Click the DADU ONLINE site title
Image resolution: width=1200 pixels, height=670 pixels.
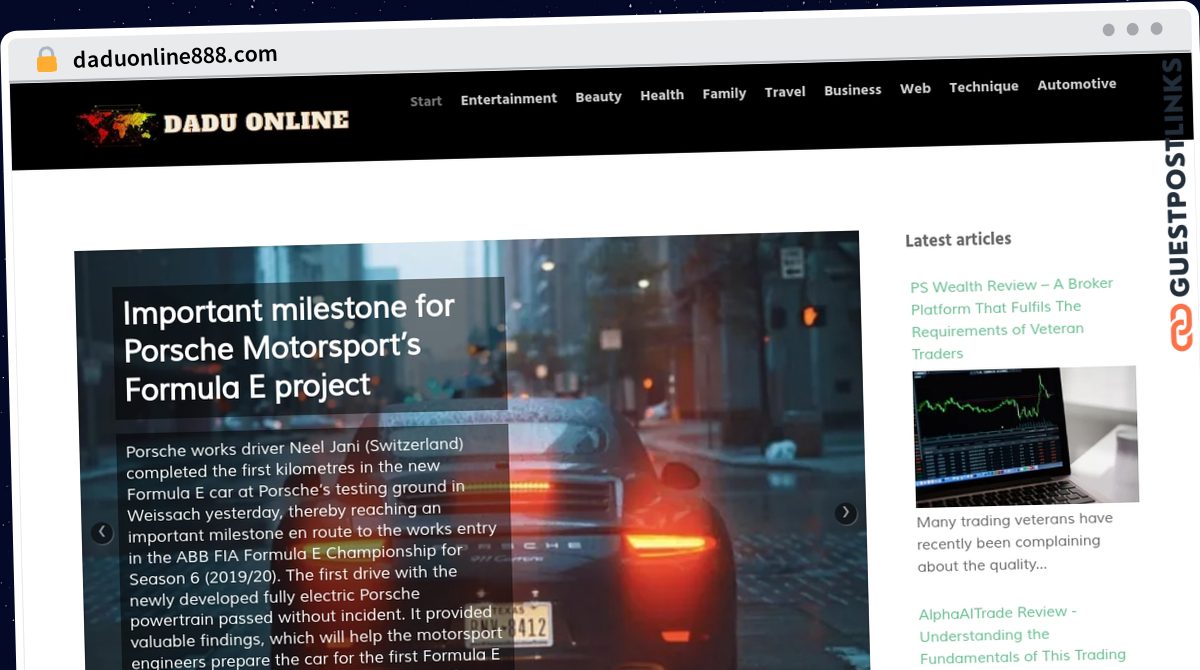(256, 122)
